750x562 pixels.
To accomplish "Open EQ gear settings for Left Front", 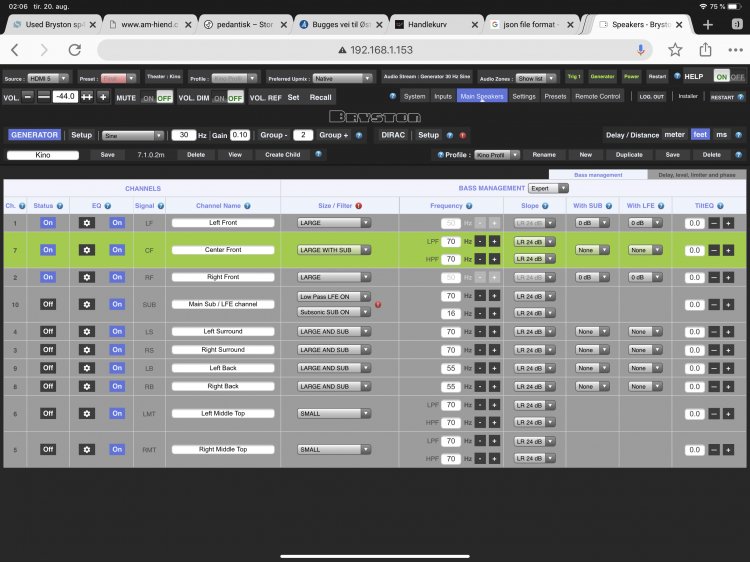I will [87, 223].
